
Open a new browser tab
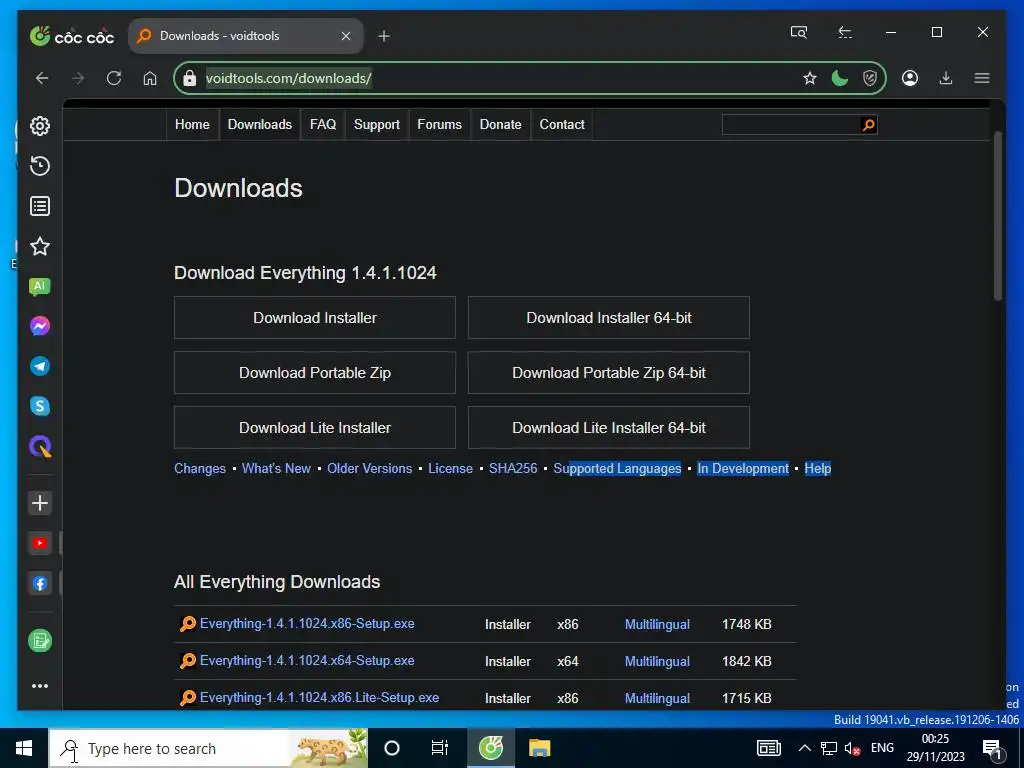pos(384,36)
